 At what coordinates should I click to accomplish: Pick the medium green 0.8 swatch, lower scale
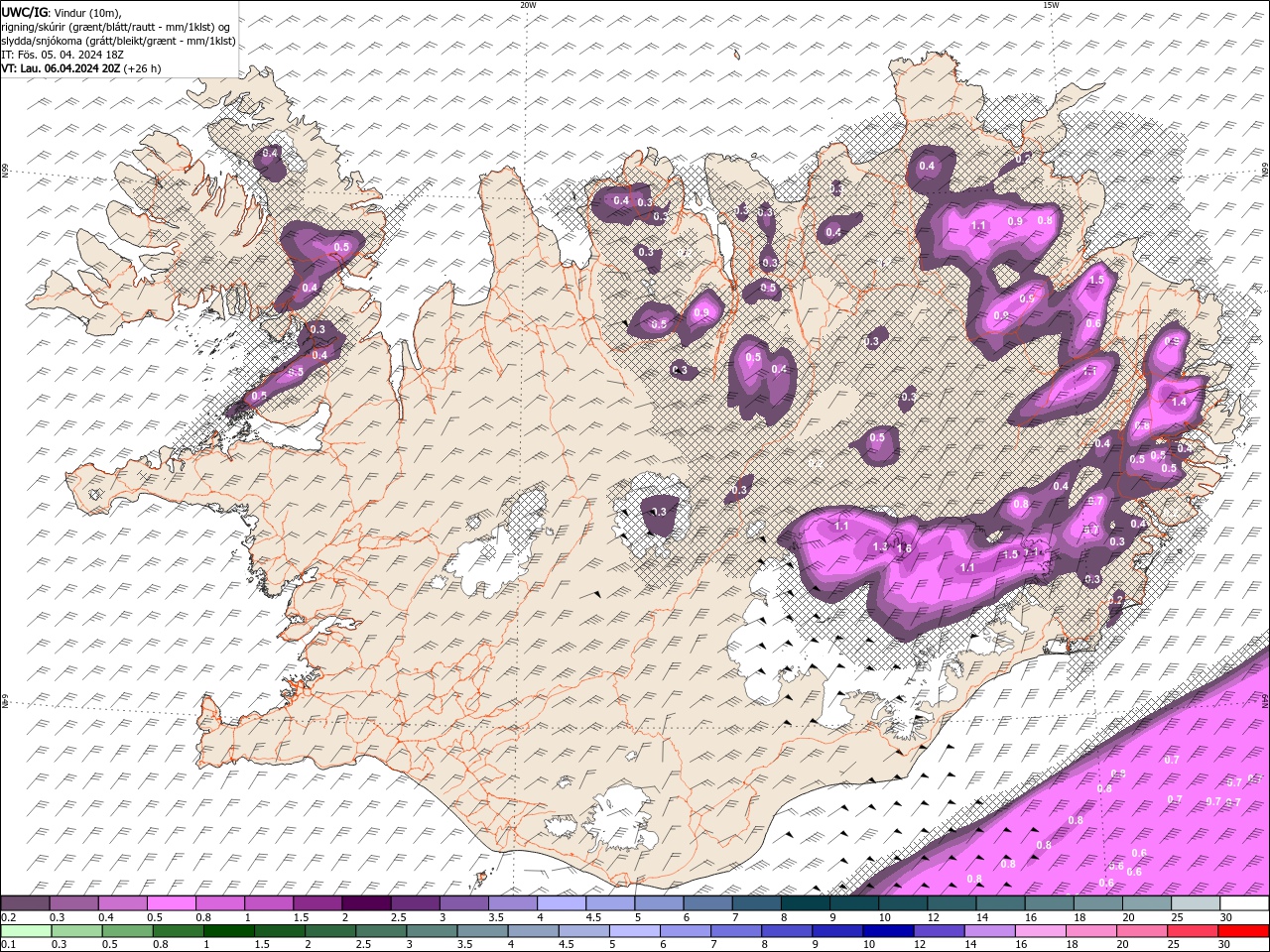pos(178,931)
